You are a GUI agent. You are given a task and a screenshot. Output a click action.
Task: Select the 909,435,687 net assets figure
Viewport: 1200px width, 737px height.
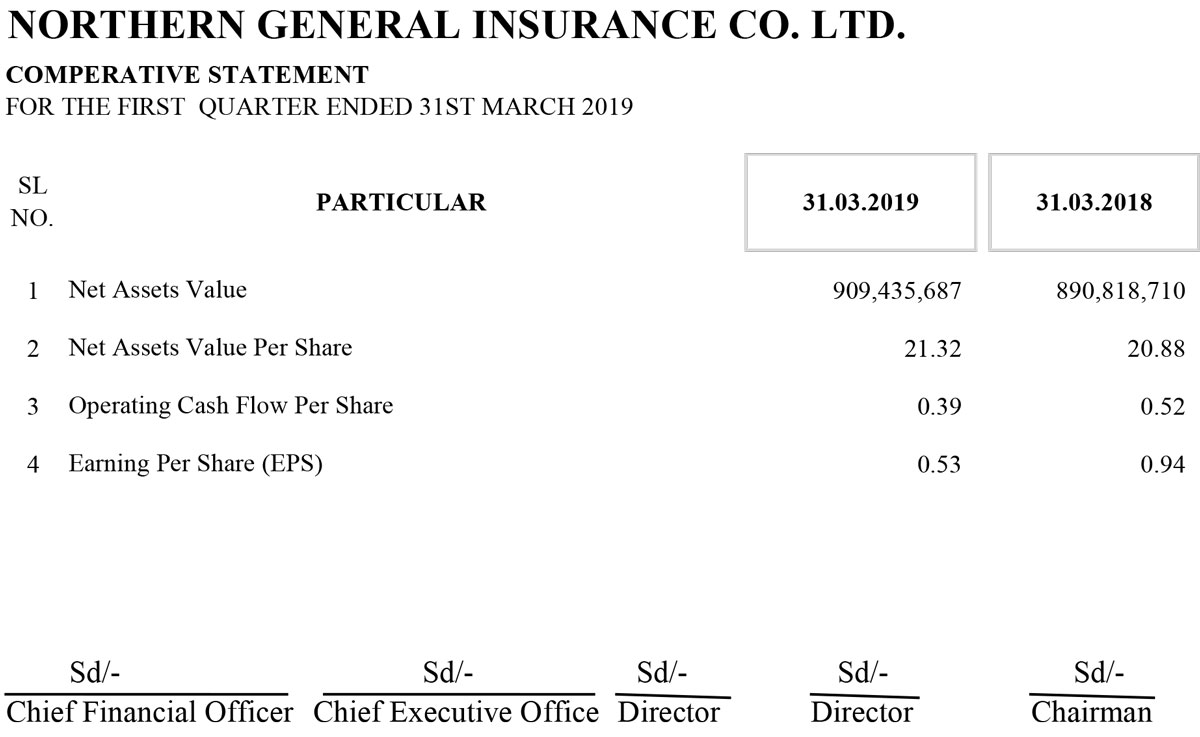coord(896,291)
